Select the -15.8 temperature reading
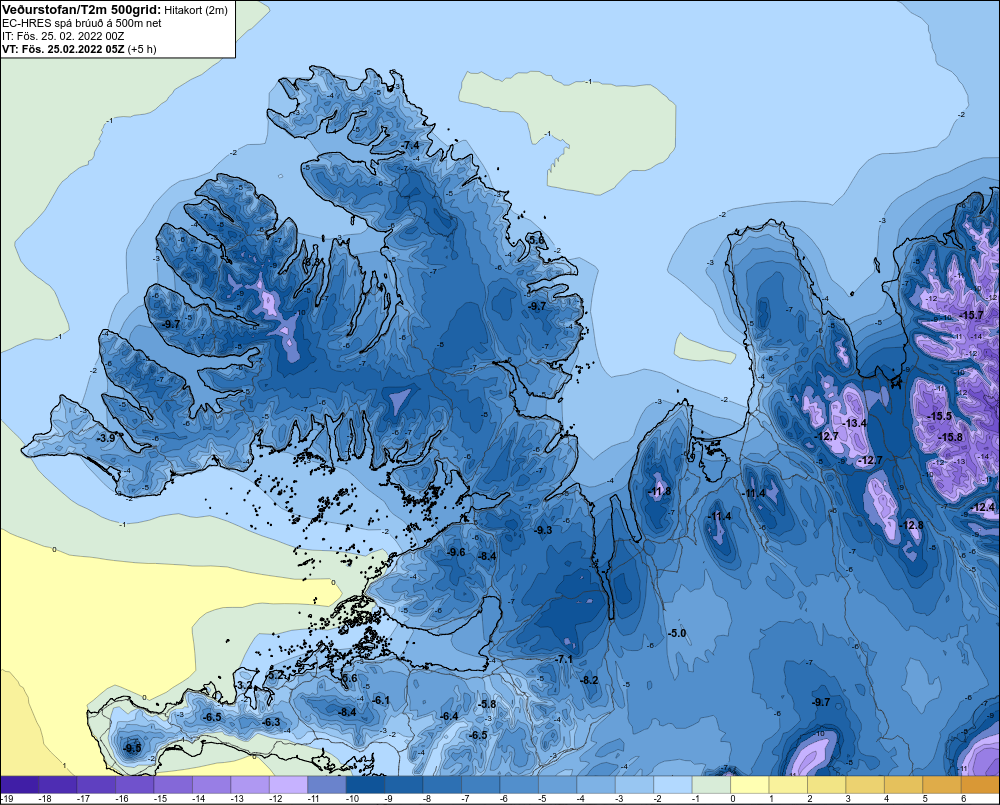The height and width of the screenshot is (805, 1000). 951,437
